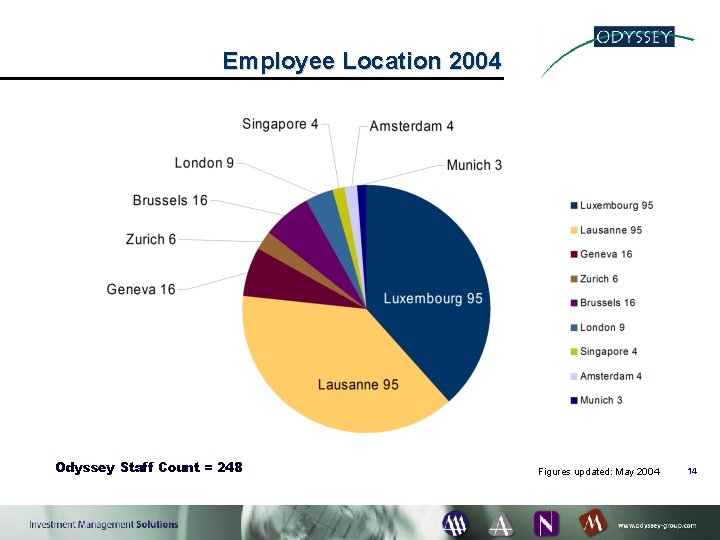Screen dimensions: 720x540
Task: Click the 'Amsterdam 4' legend entry text
Action: click(x=611, y=376)
